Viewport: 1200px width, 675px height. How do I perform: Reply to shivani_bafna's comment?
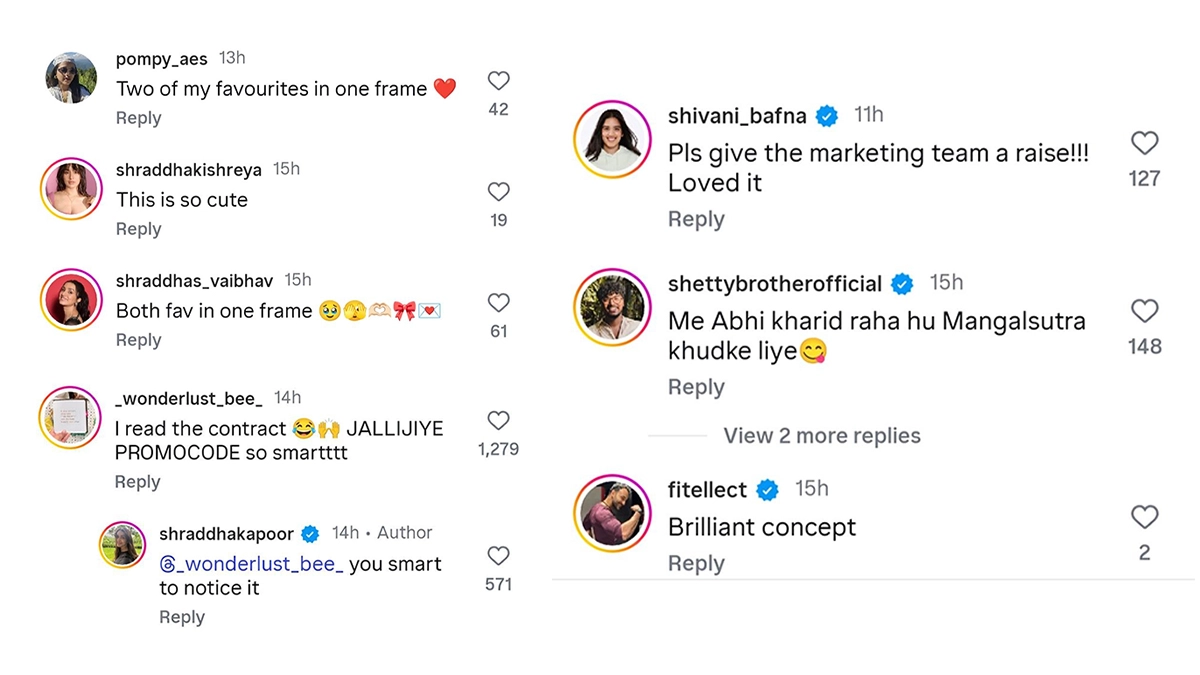696,219
